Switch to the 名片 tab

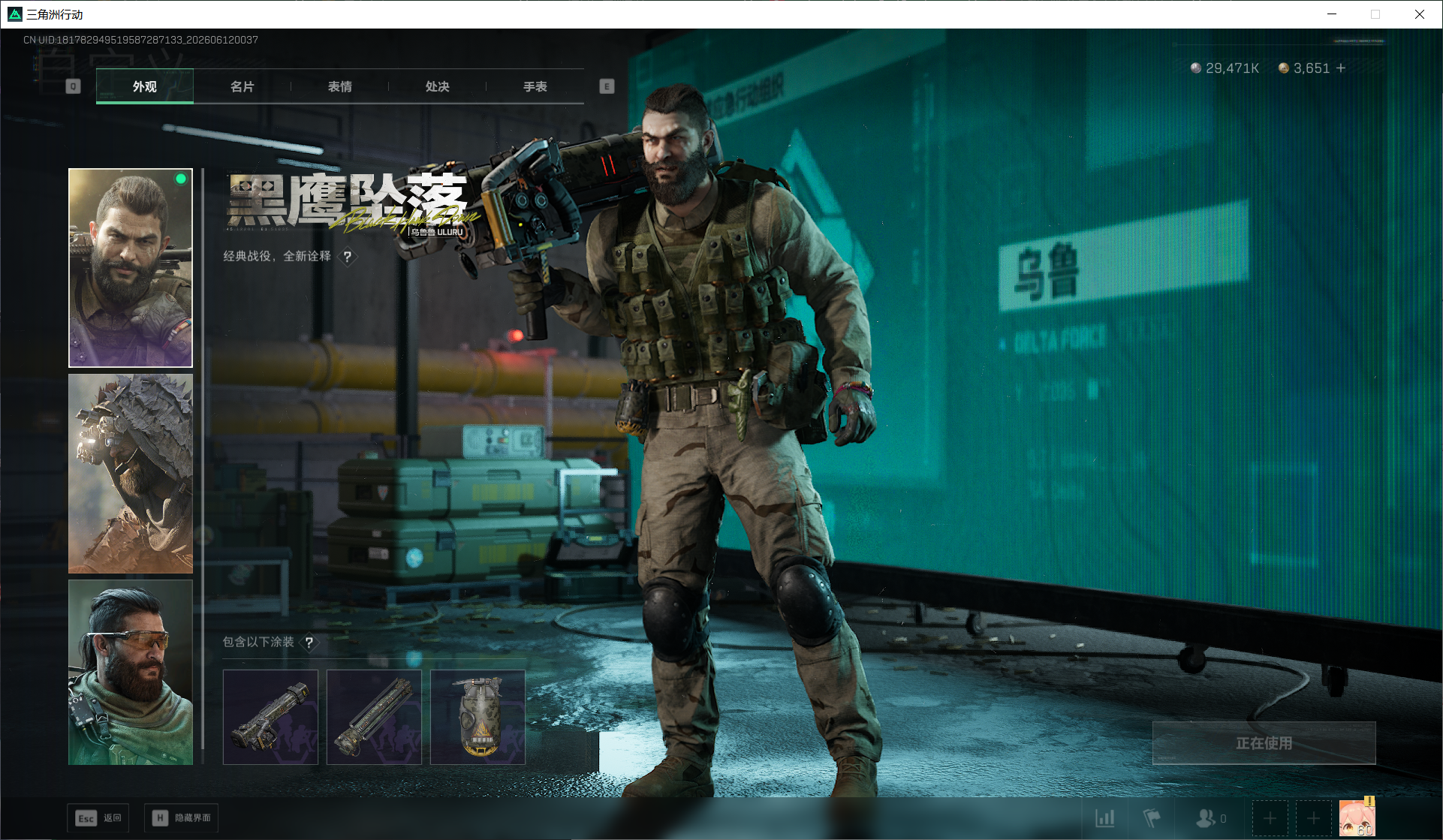click(242, 86)
